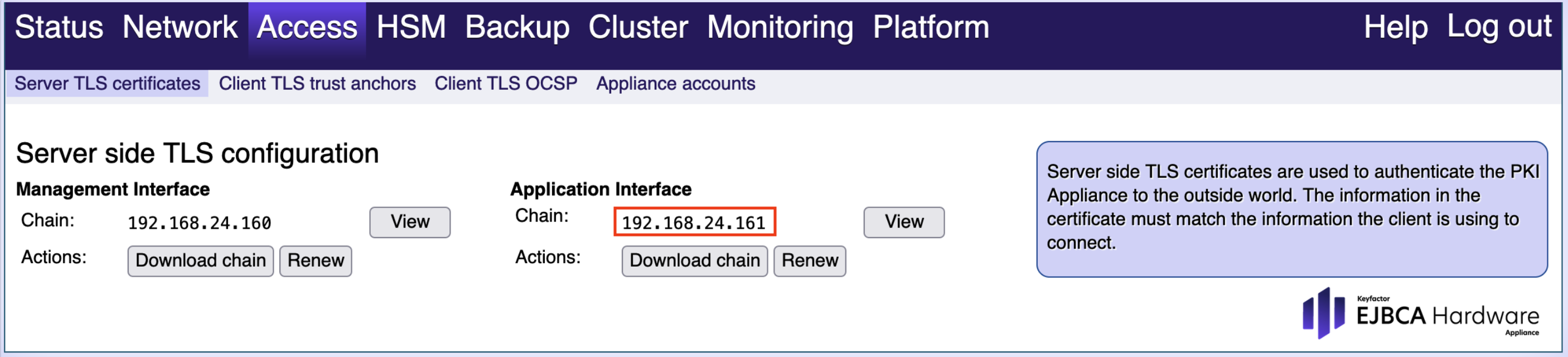Download chain for Management Interface
Viewport: 1568px width, 357px height.
coord(200,260)
